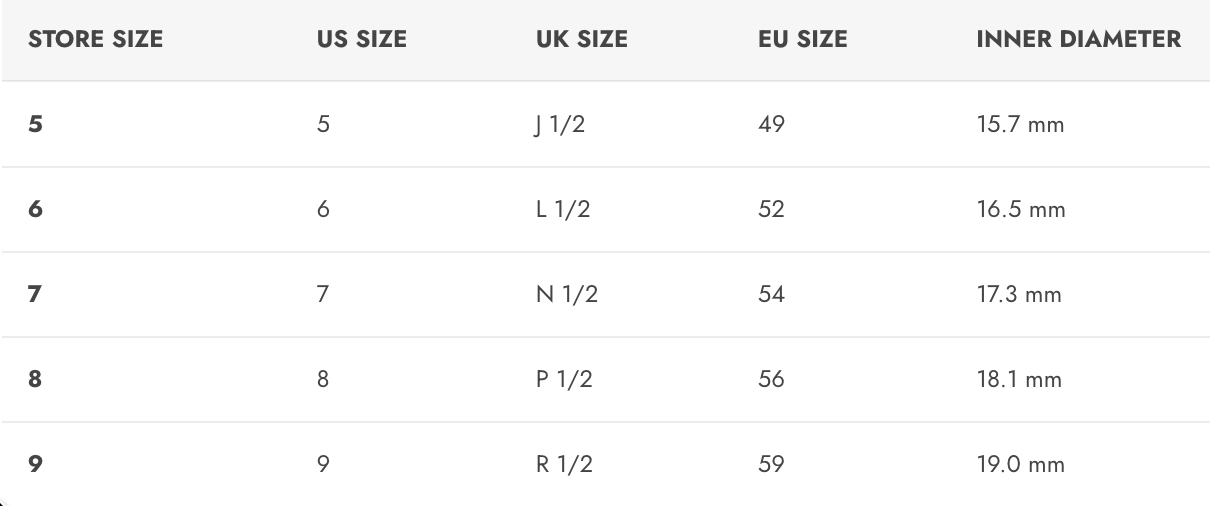Click the EU size 54 cell

[771, 295]
